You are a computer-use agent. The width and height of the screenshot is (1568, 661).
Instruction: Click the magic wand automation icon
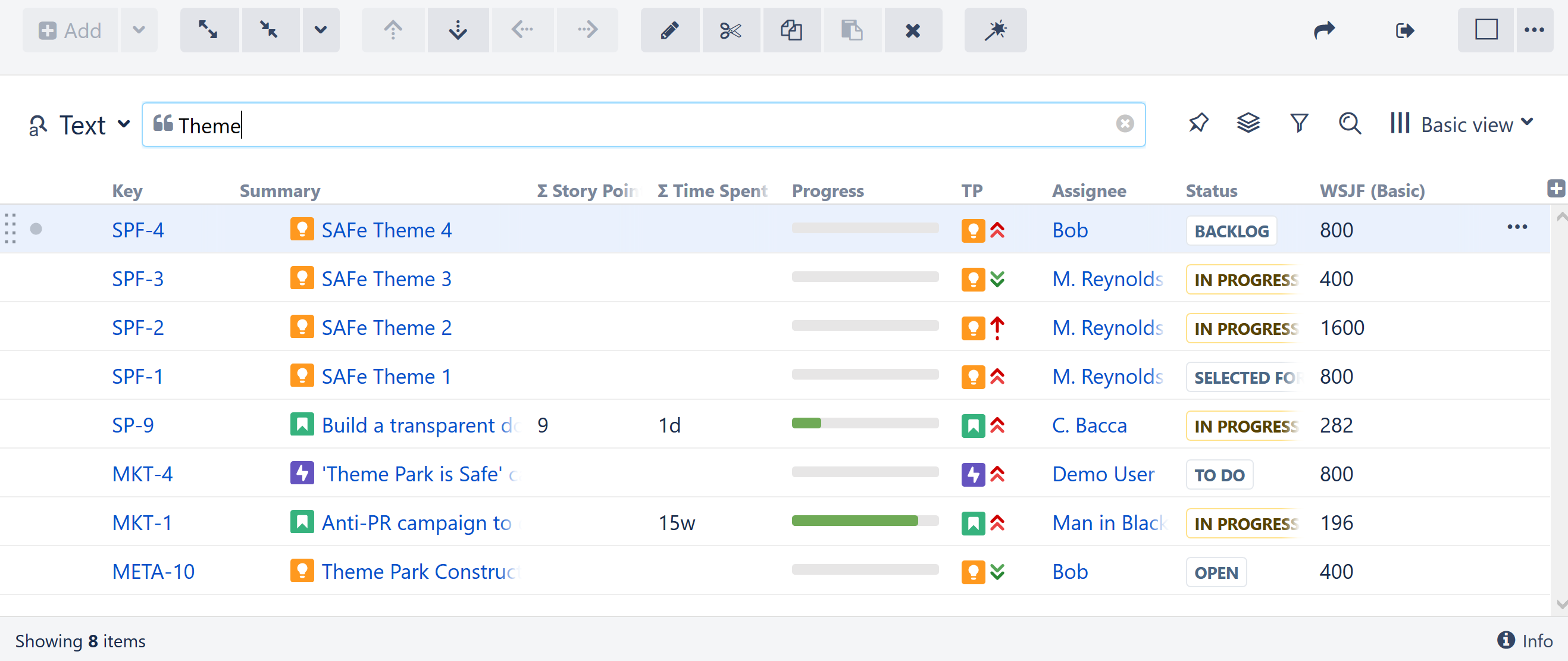pyautogui.click(x=995, y=30)
